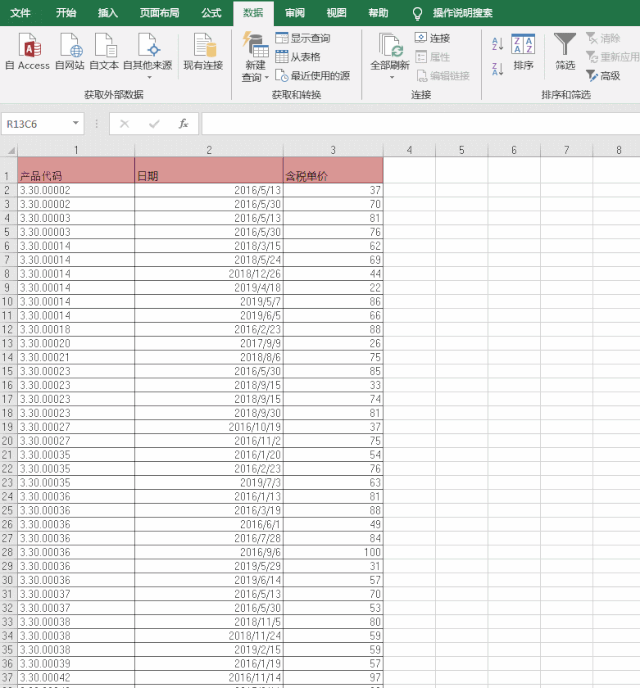Viewport: 640px width, 688px height.
Task: Select column 2 header
Action: point(209,150)
